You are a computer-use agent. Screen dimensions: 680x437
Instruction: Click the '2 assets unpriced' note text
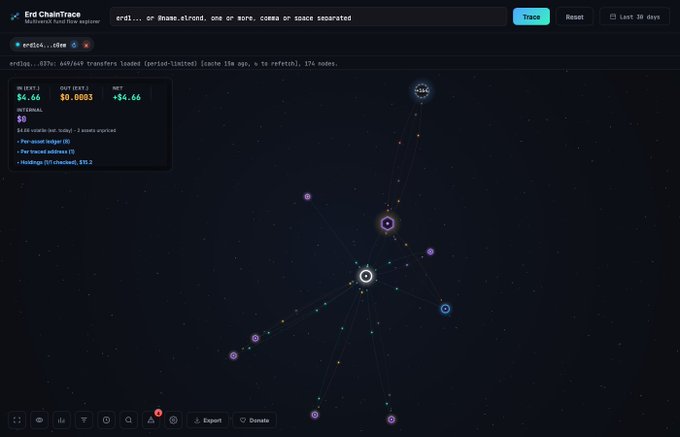[x=96, y=130]
